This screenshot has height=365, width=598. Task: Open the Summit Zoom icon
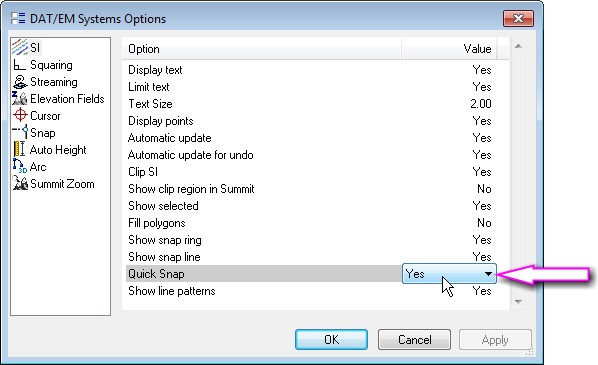(x=20, y=183)
